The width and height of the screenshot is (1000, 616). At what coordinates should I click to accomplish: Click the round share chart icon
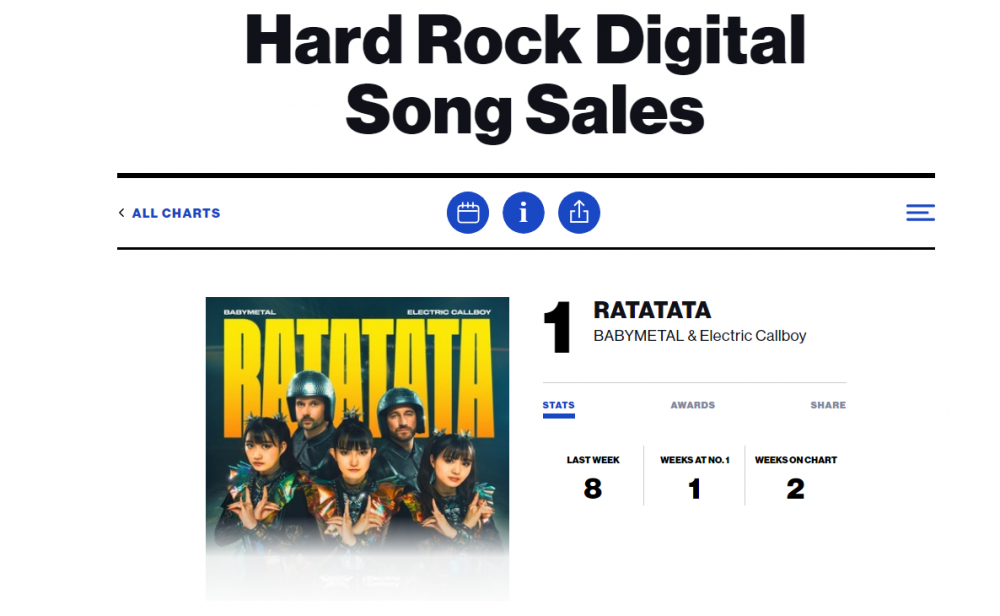click(579, 213)
